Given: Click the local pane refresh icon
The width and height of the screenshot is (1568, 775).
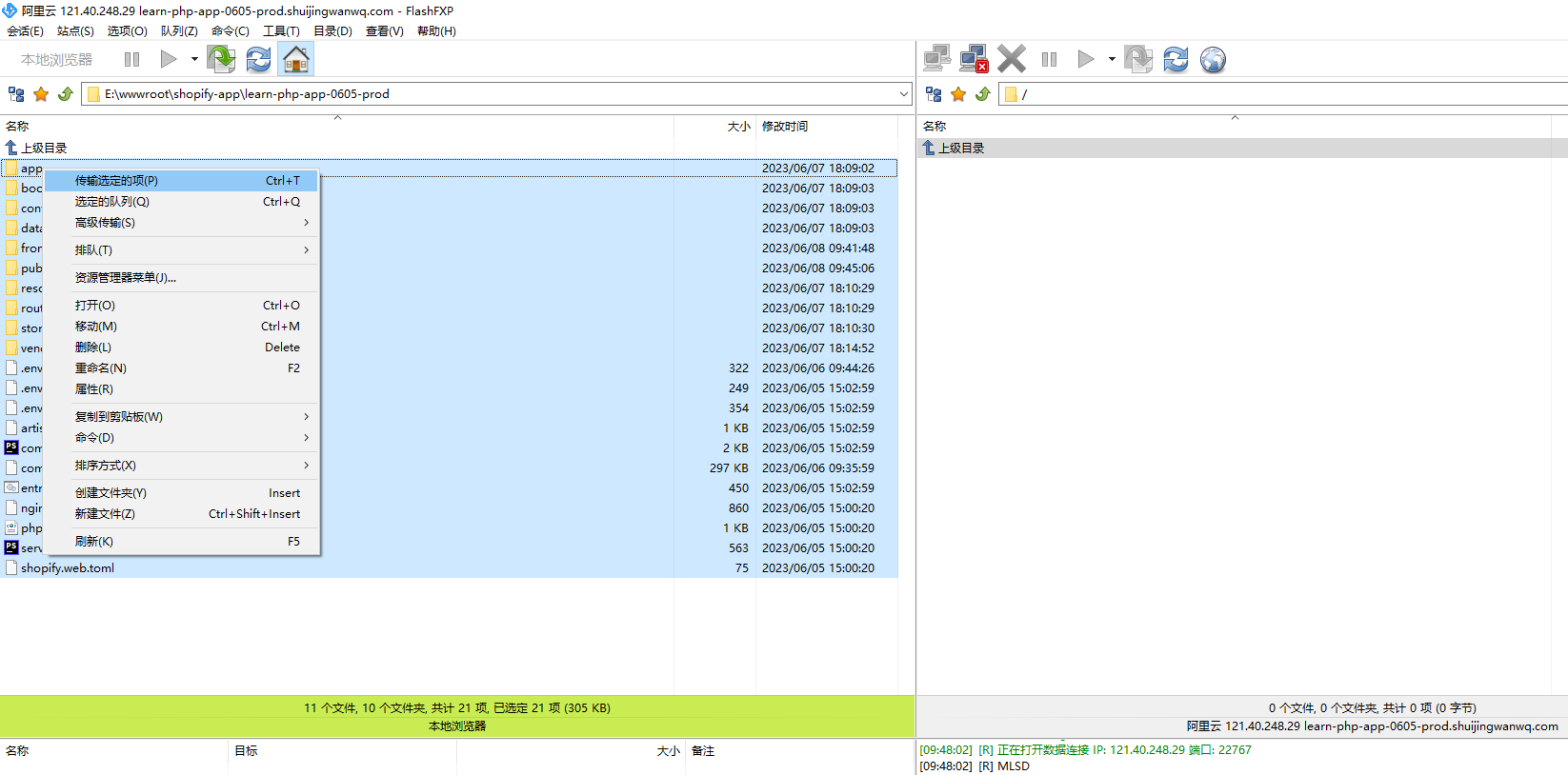Looking at the screenshot, I should coord(258,59).
